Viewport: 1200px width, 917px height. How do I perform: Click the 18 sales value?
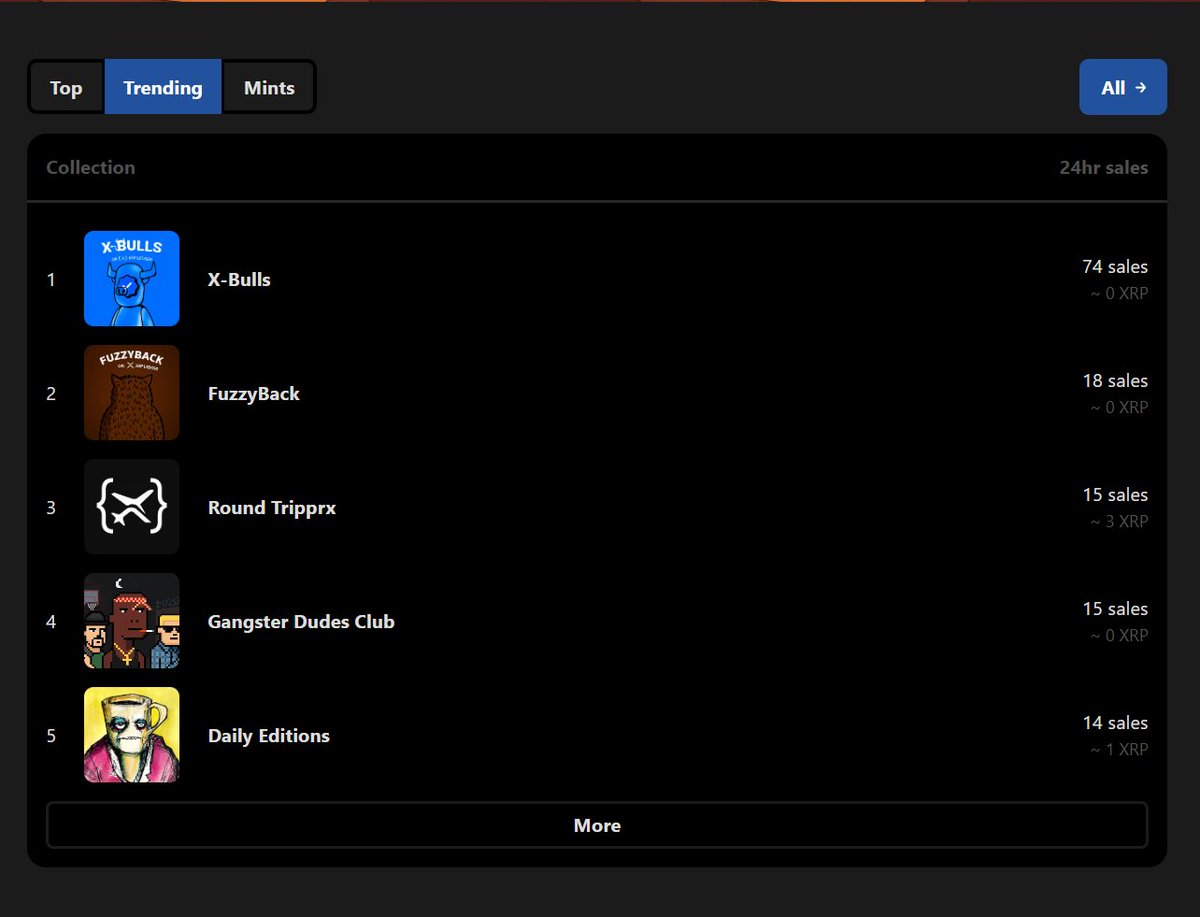[1115, 381]
